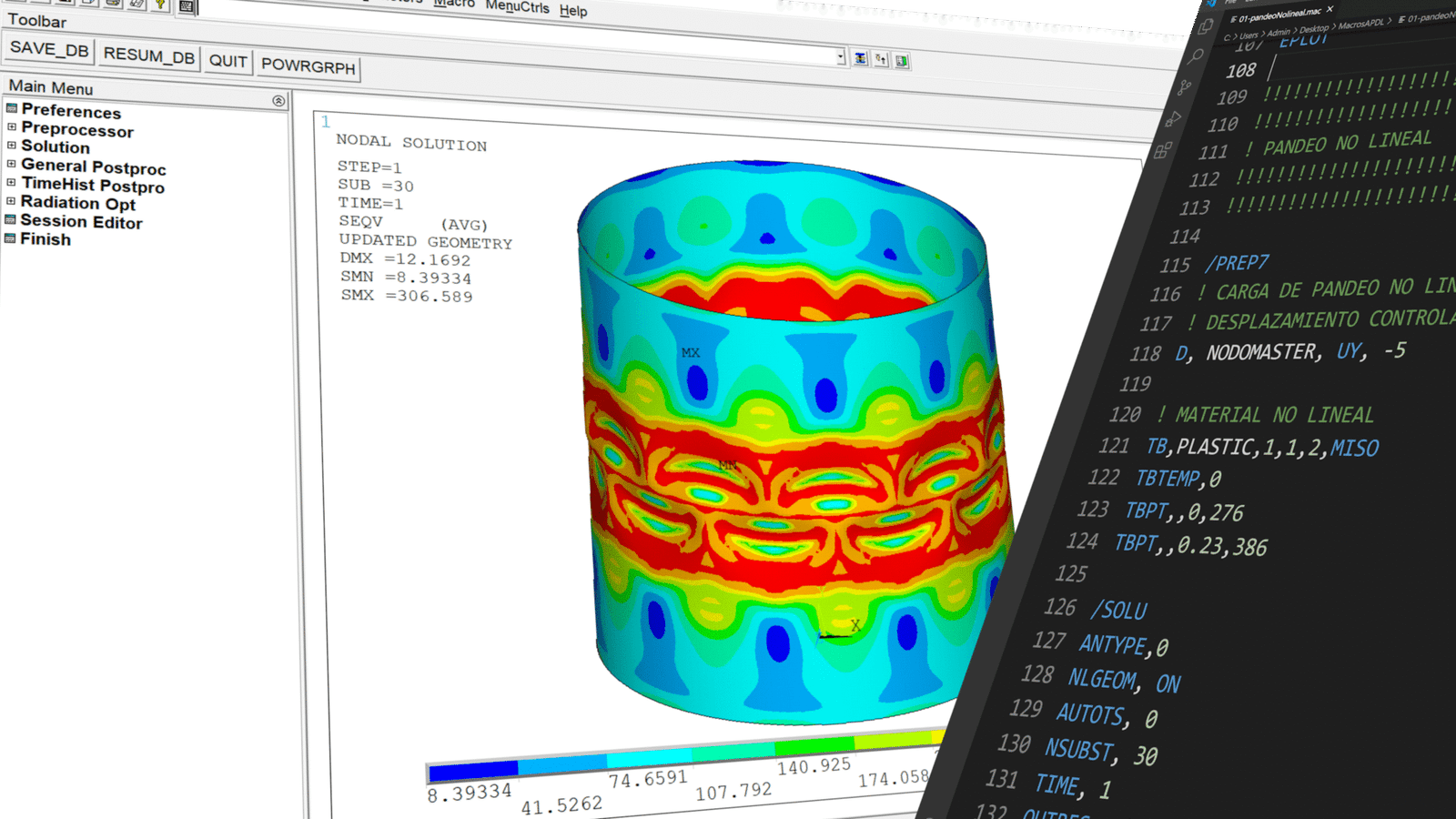Click the rightmost icon beside command box

902,61
